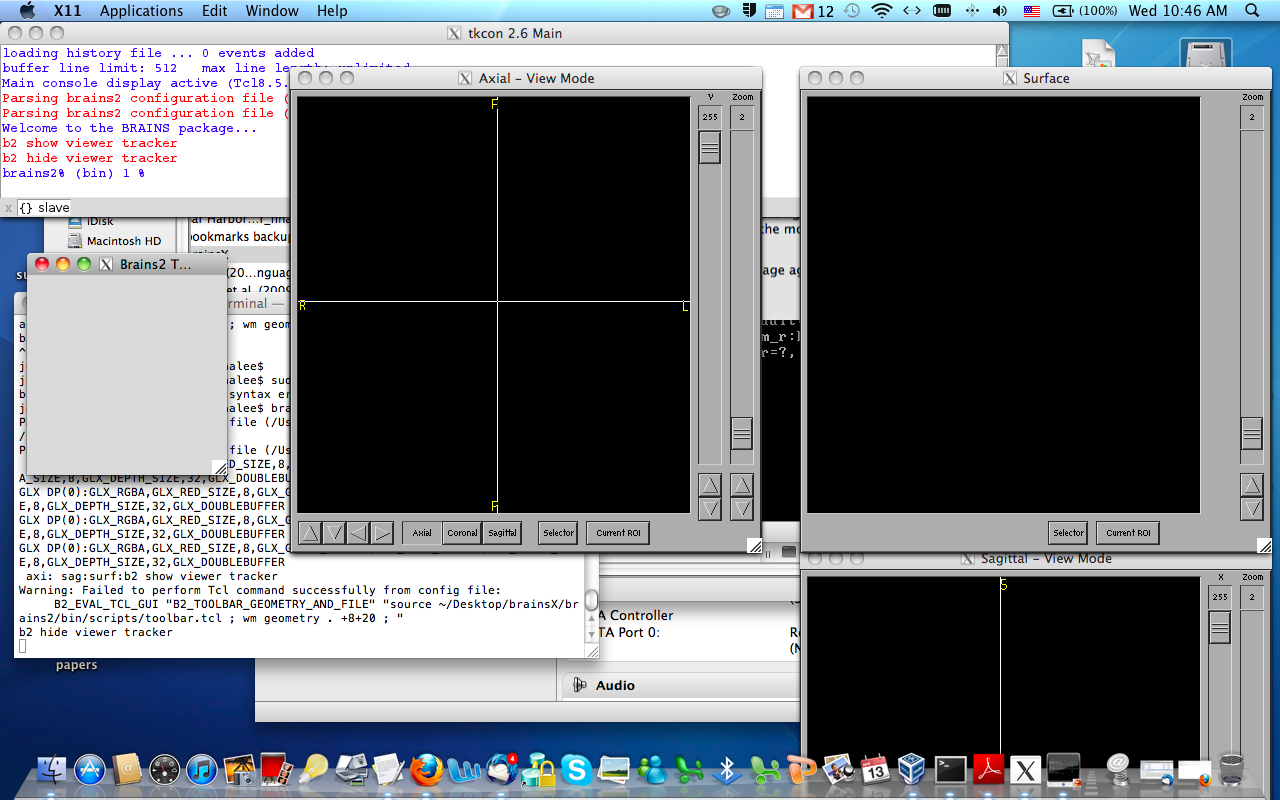1280x800 pixels.
Task: Click the Surface window zoom slider handle
Action: tap(1251, 433)
